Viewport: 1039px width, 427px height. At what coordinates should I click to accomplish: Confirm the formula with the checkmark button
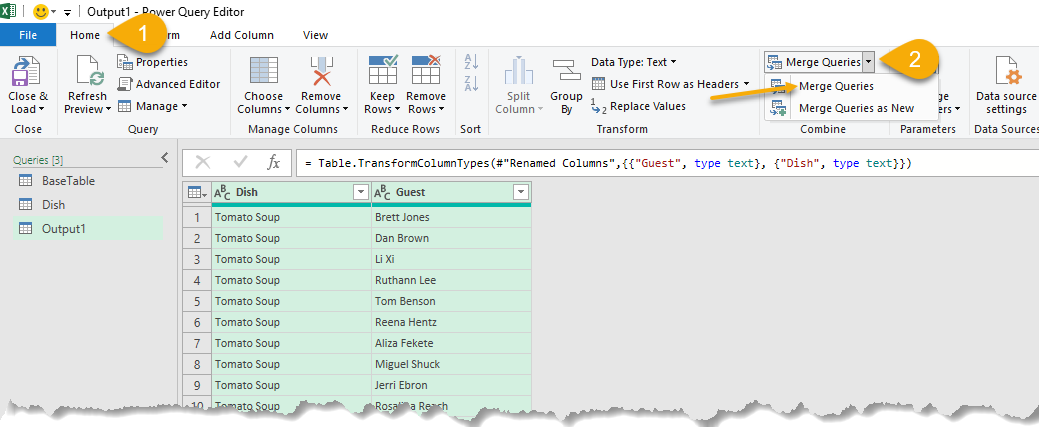pyautogui.click(x=240, y=163)
